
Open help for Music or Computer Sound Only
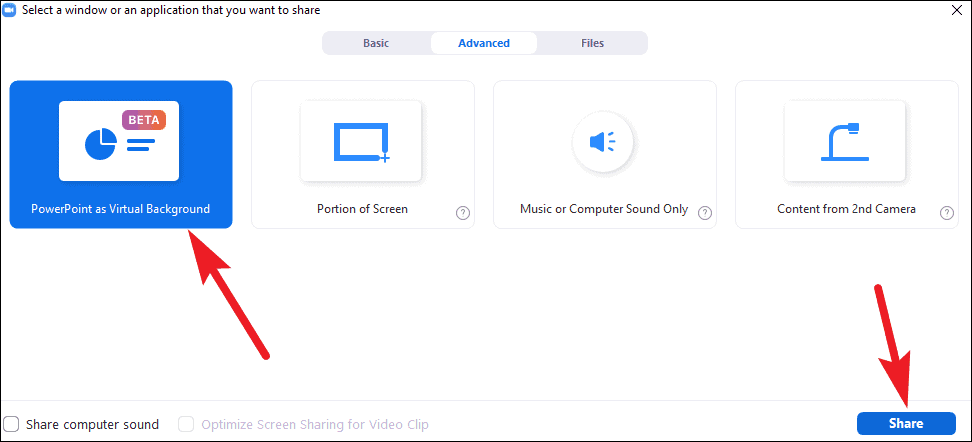(705, 213)
